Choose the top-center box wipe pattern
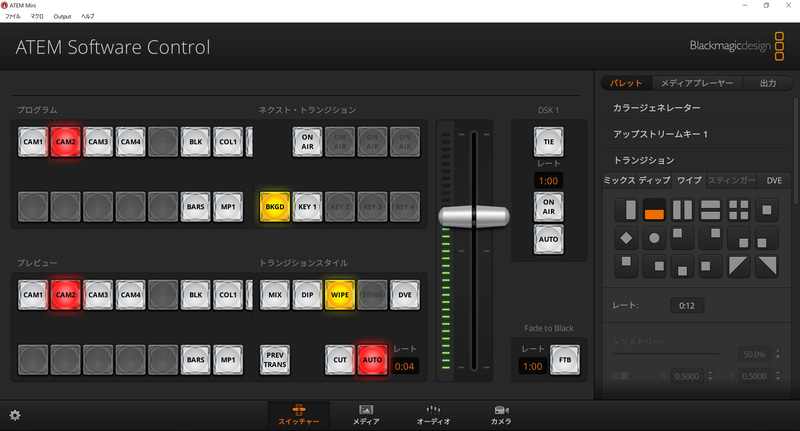 pos(626,266)
